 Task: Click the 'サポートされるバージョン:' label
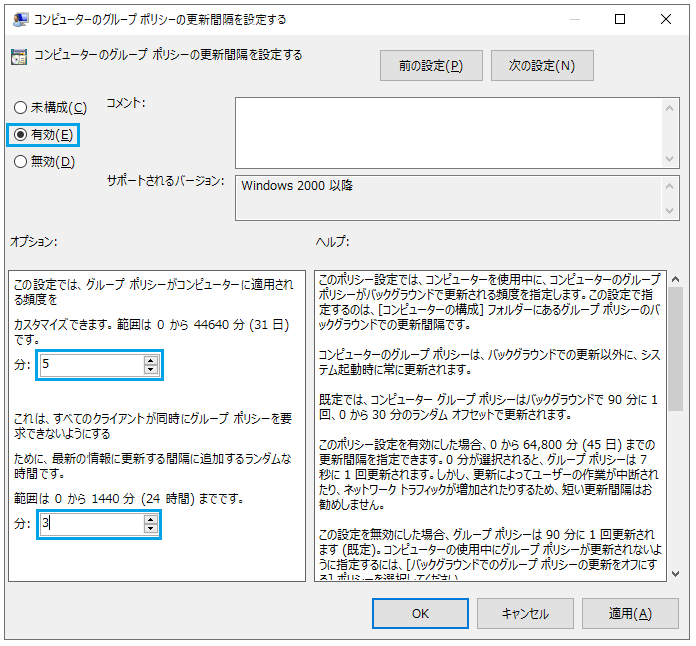(x=166, y=181)
